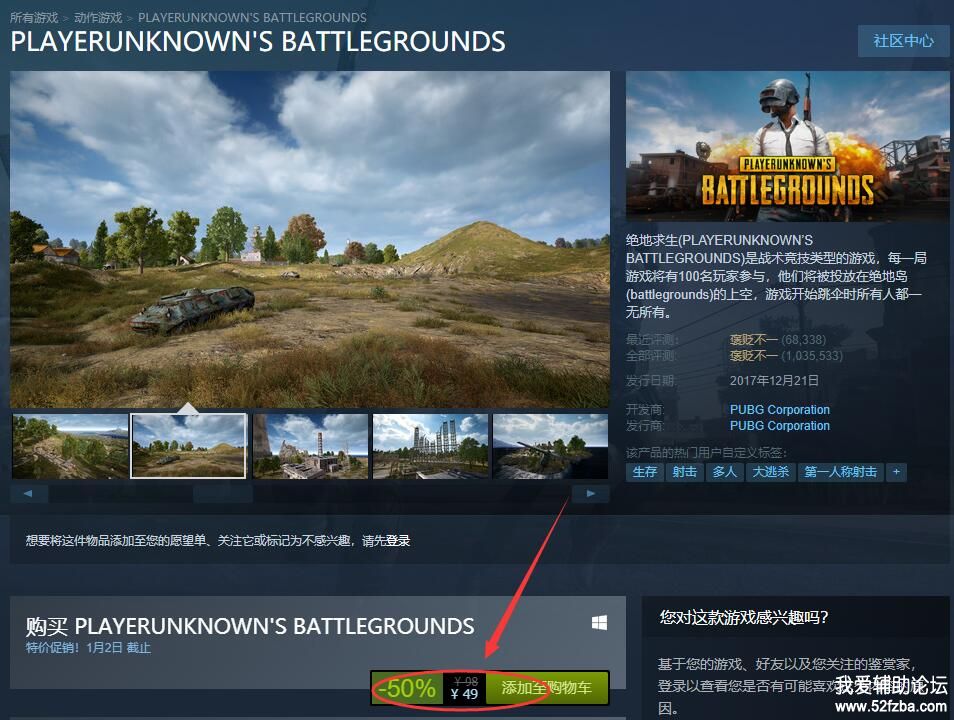Click the 2017年12月21日 release date text
This screenshot has height=720, width=954.
[x=774, y=380]
